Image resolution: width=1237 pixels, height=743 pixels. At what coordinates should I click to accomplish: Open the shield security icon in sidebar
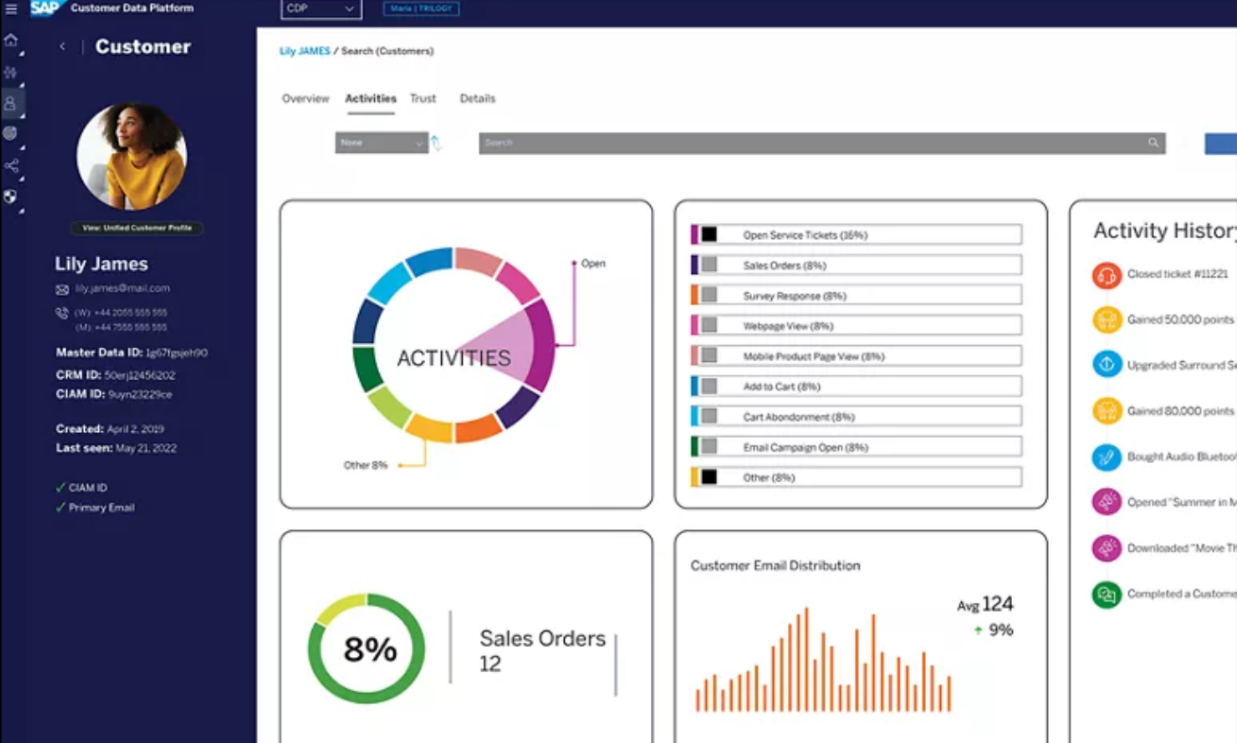point(11,197)
